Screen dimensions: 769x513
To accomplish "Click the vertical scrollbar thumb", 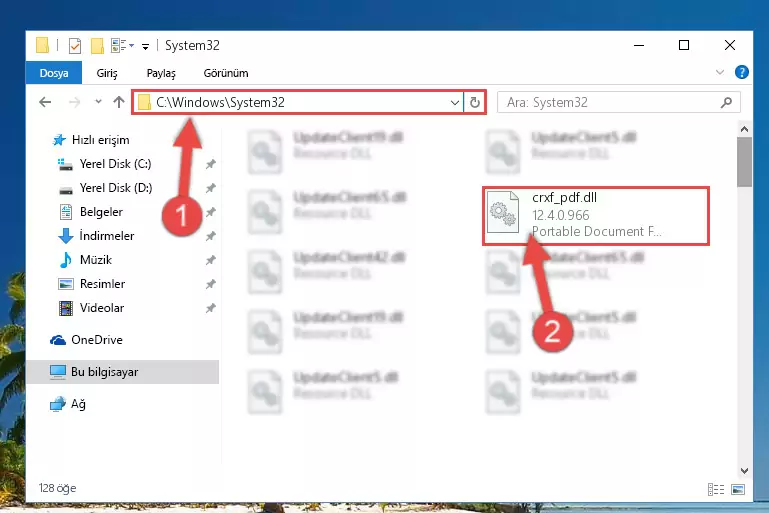I will (744, 162).
